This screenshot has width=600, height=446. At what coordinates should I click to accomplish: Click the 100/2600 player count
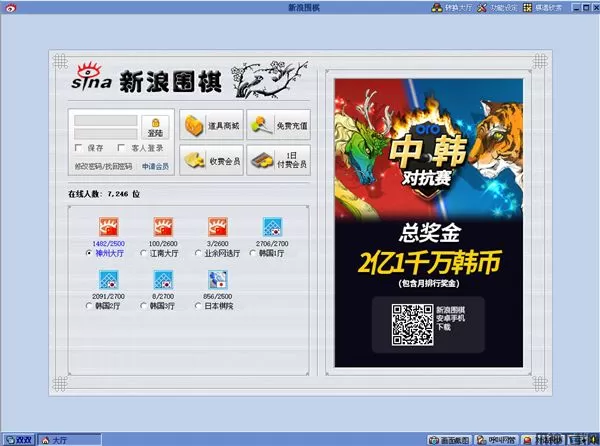[163, 244]
